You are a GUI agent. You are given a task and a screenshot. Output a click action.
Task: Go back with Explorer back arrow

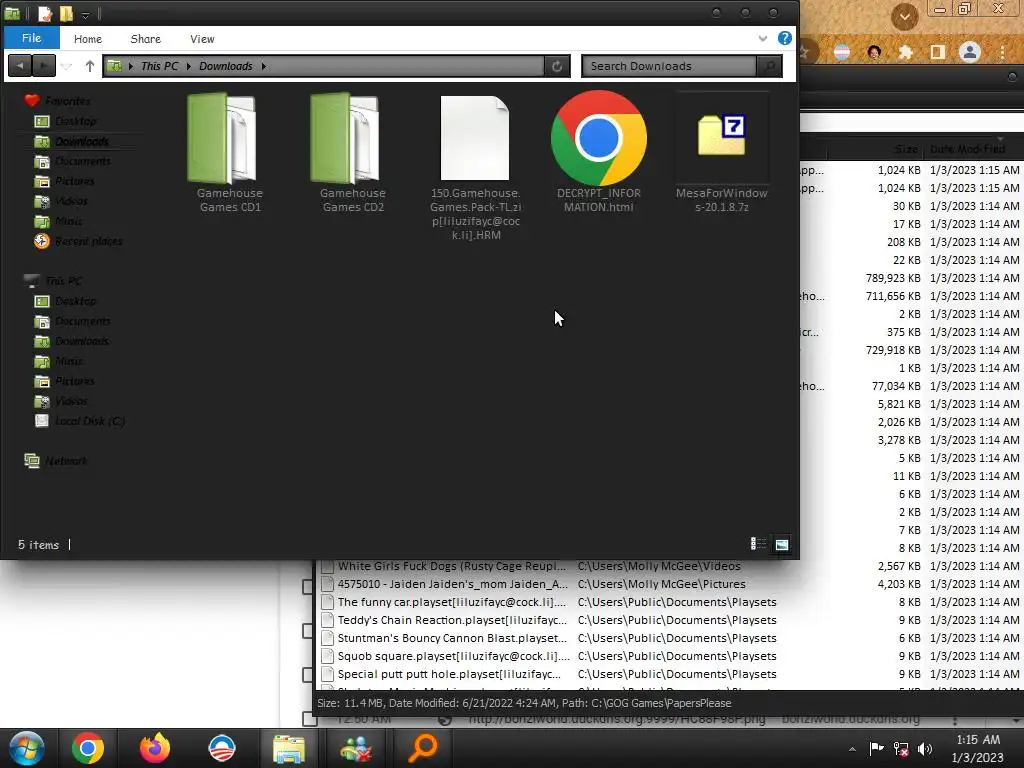pyautogui.click(x=20, y=65)
